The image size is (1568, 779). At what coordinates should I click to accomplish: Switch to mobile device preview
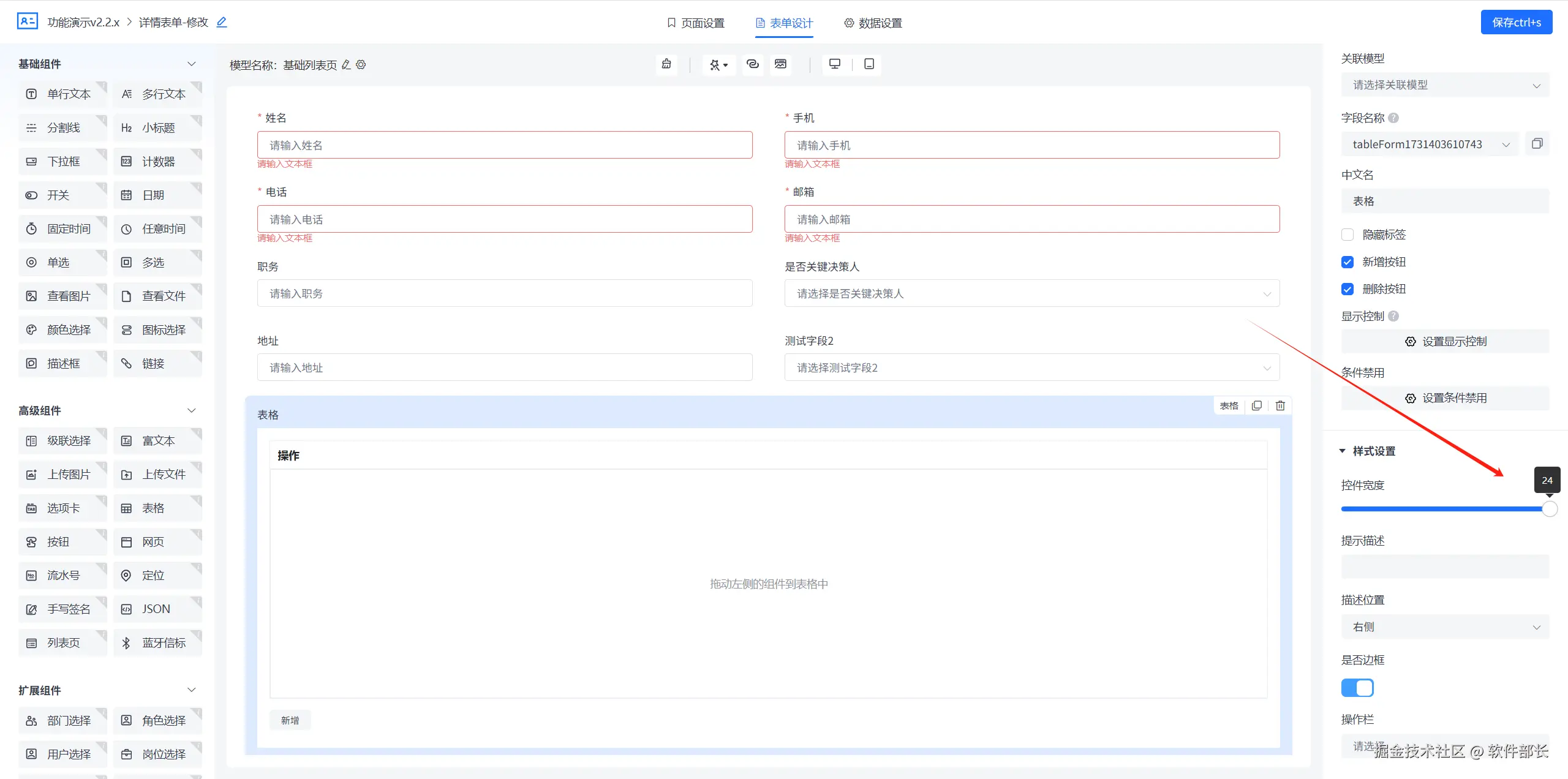869,64
